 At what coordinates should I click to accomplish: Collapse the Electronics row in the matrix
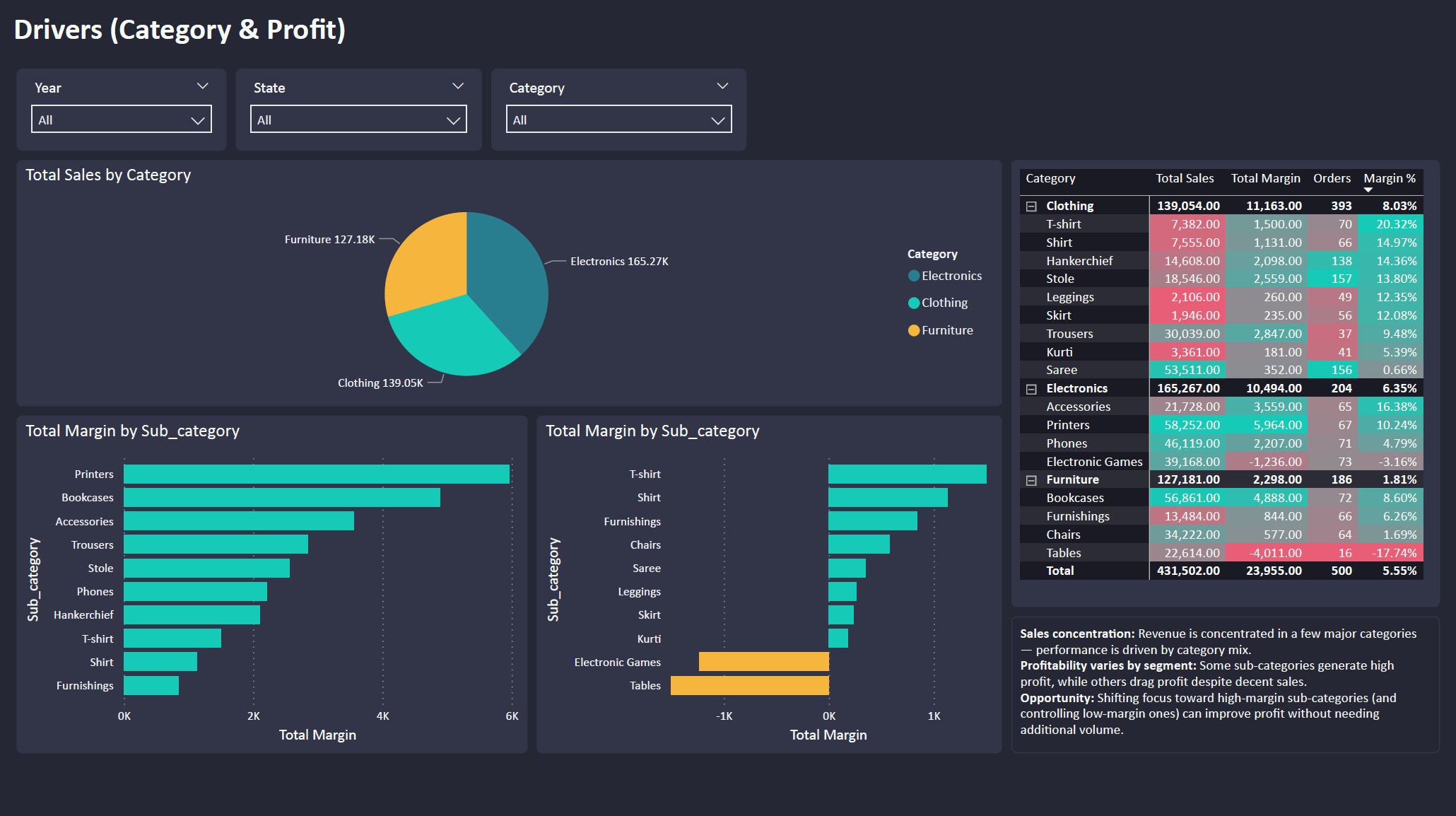point(1030,387)
